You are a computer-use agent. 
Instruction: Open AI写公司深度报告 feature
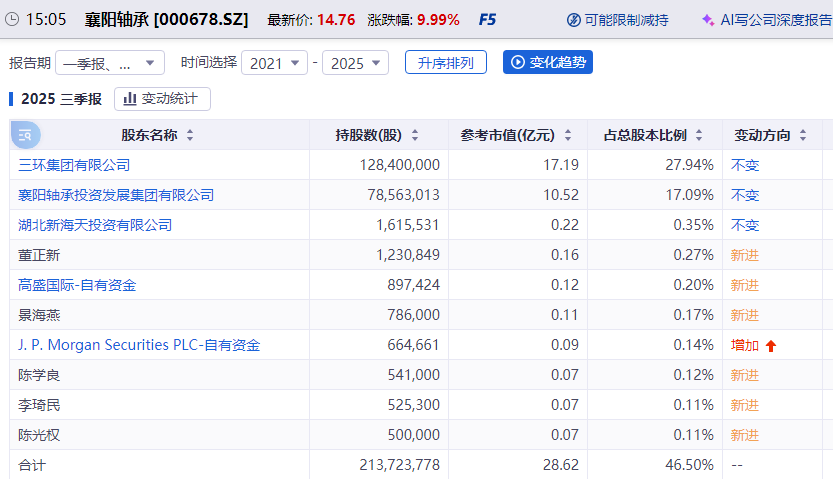pos(765,19)
